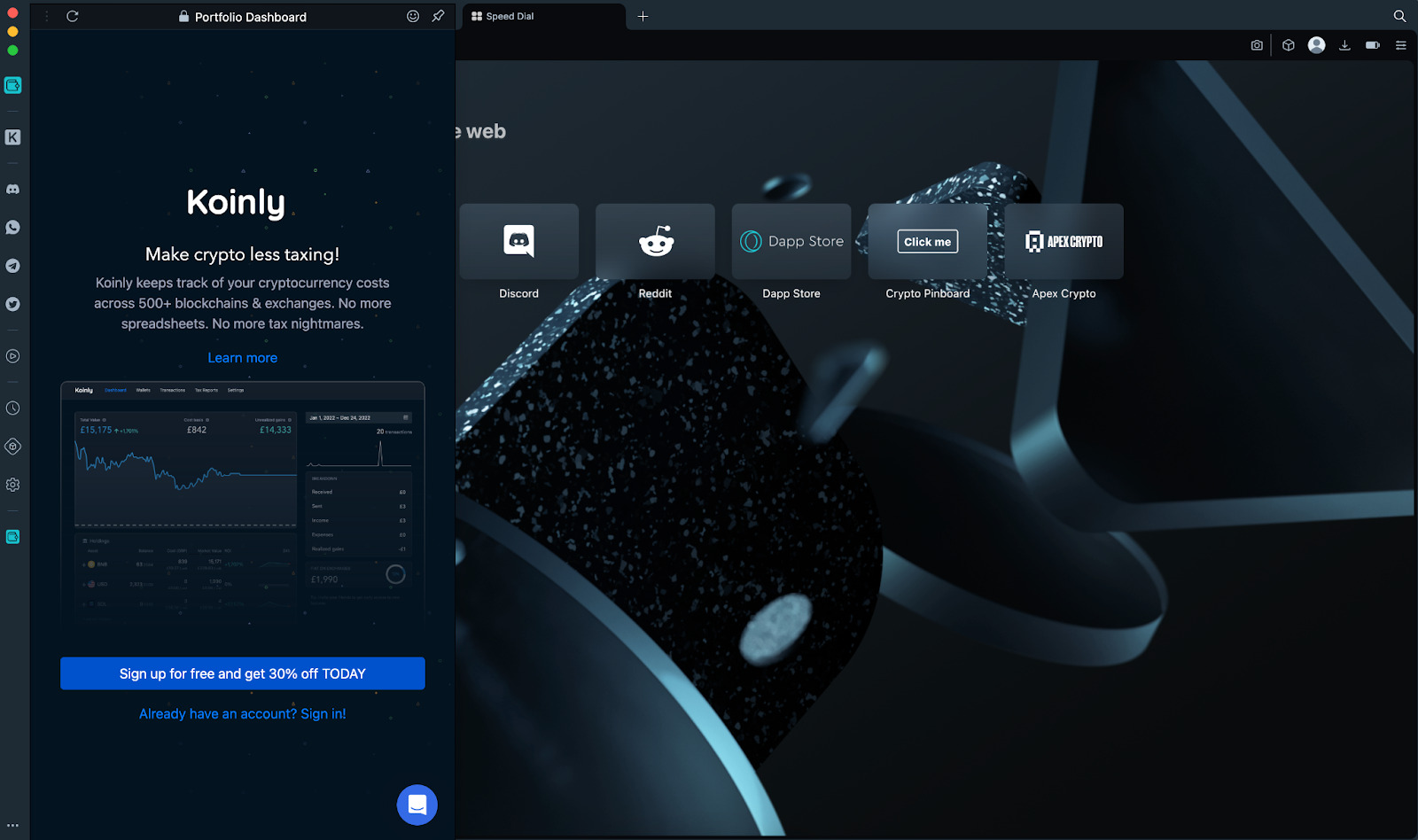Open the Apex Crypto tile

(1064, 242)
